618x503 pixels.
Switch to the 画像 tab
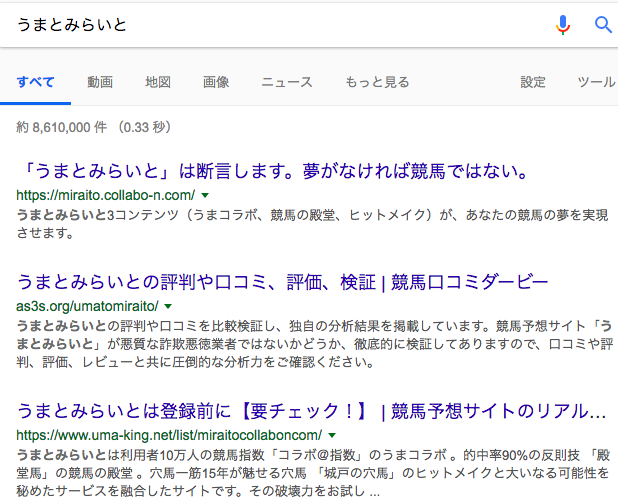pos(216,82)
